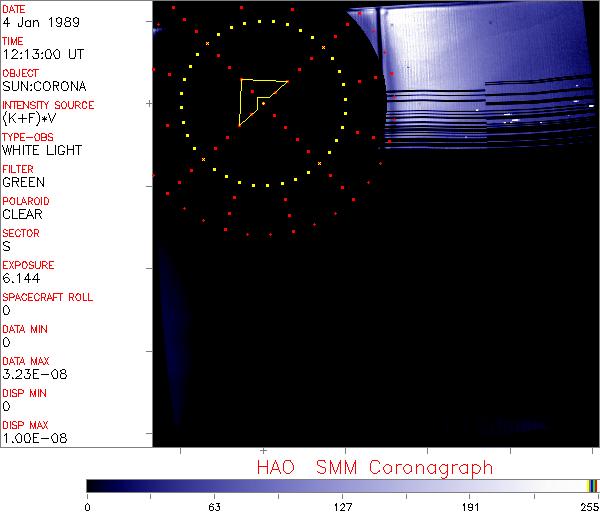This screenshot has width=600, height=512.
Task: Click the dark start of the color bar
Action: [x=93, y=485]
